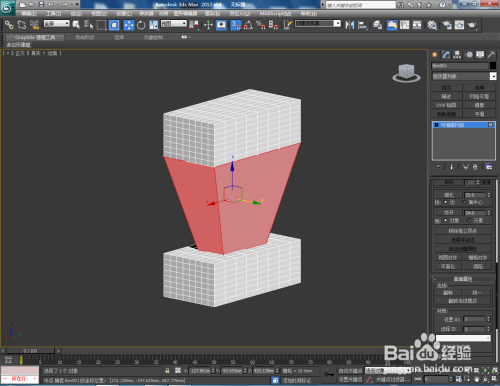500x386 pixels.
Task: Select the To Elements radio button under Explode
Action: pyautogui.click(x=469, y=220)
